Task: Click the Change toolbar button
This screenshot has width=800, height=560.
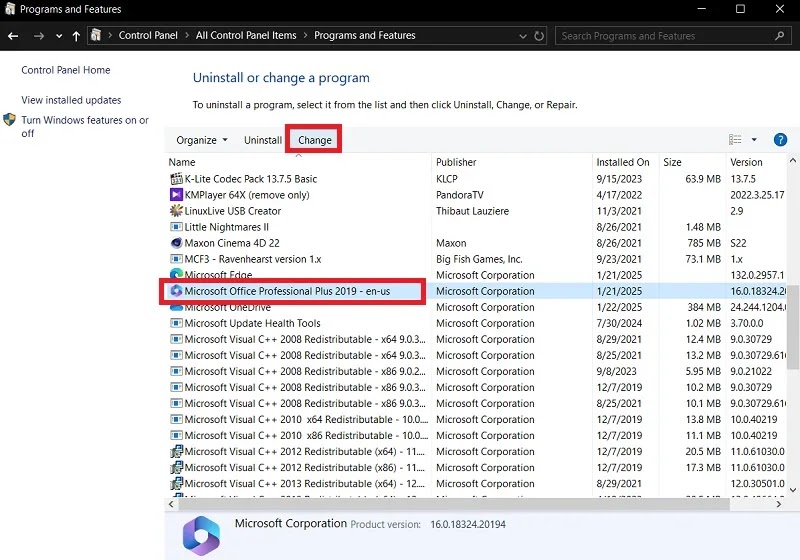Action: [x=314, y=140]
